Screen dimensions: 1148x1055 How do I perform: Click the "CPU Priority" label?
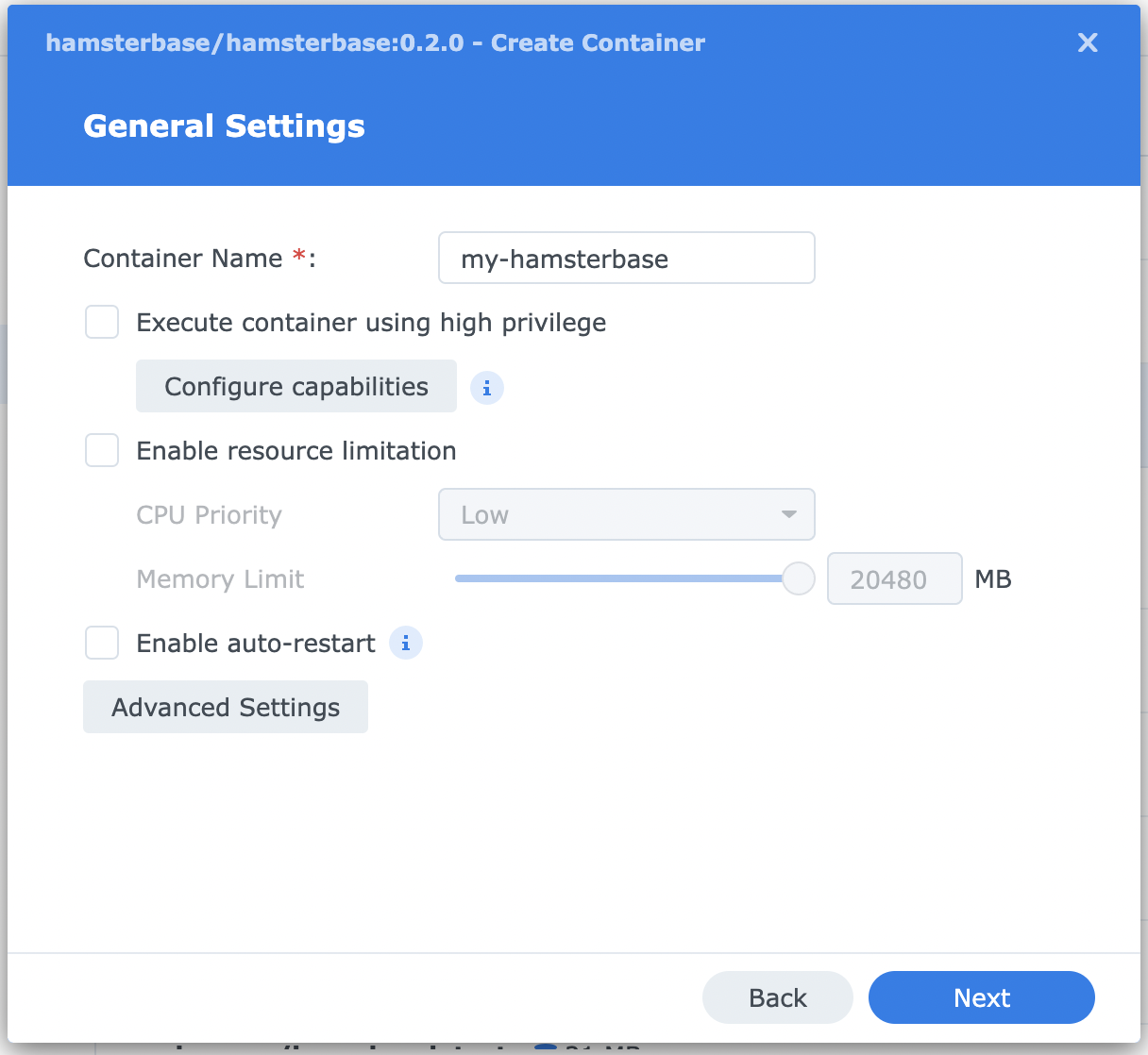(x=210, y=515)
